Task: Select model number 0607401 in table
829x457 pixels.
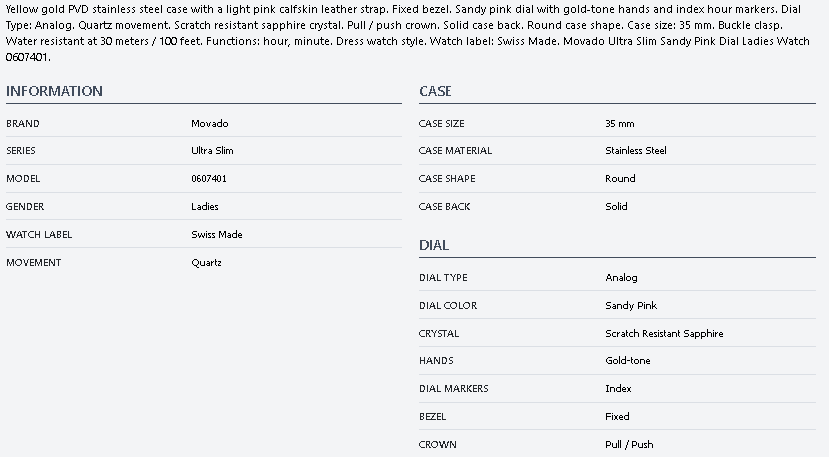Action: point(208,179)
